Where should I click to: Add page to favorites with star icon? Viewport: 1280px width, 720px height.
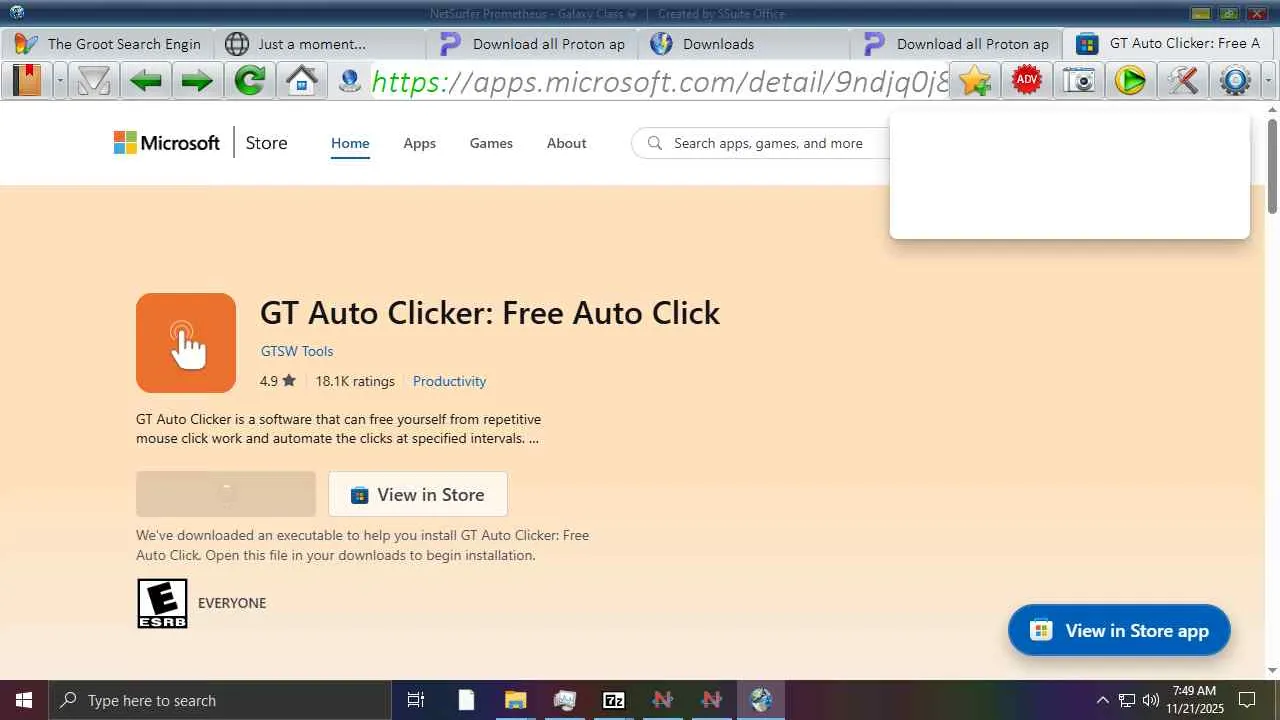click(x=975, y=80)
